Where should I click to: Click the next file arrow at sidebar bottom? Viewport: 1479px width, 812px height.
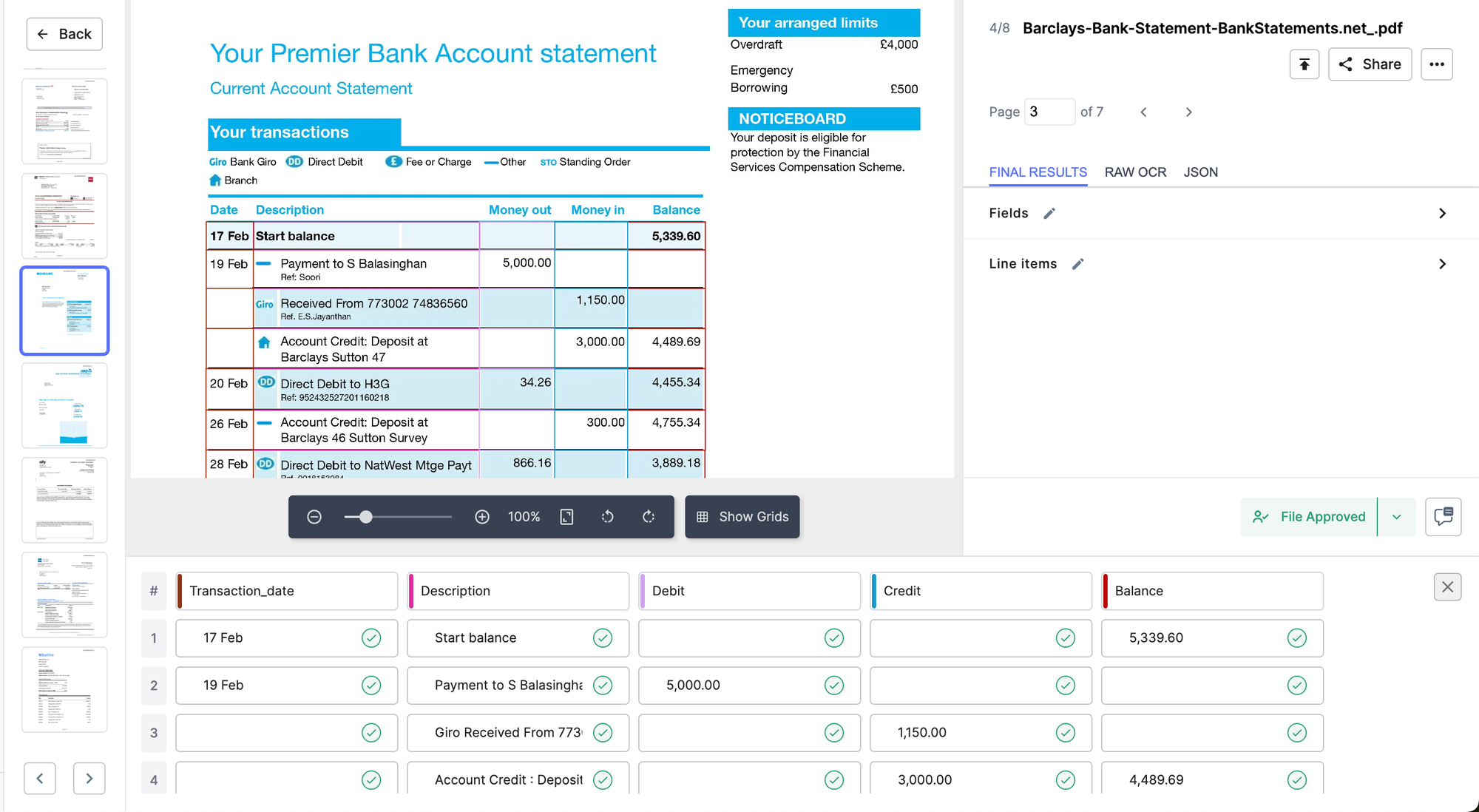89,778
